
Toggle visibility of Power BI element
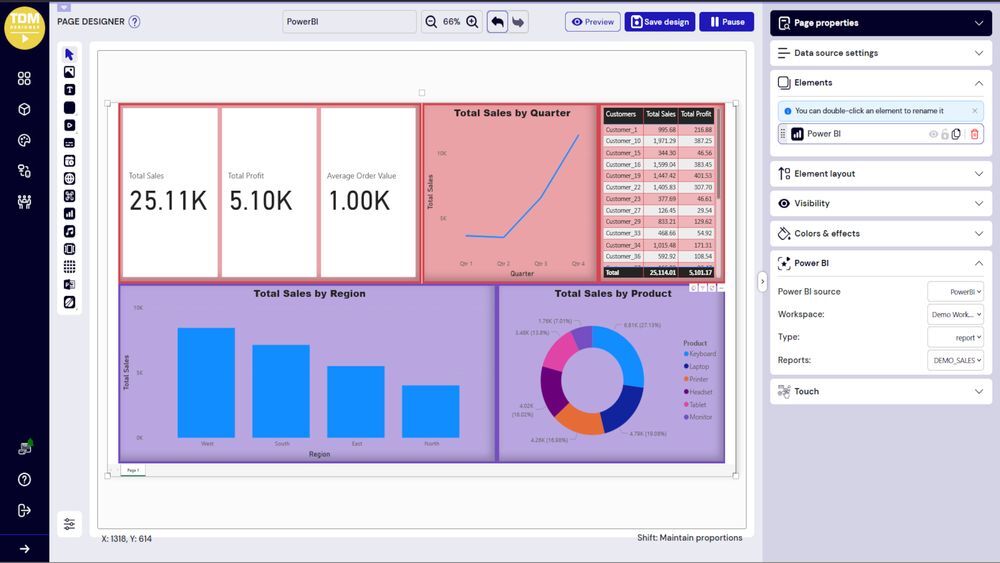tap(933, 134)
